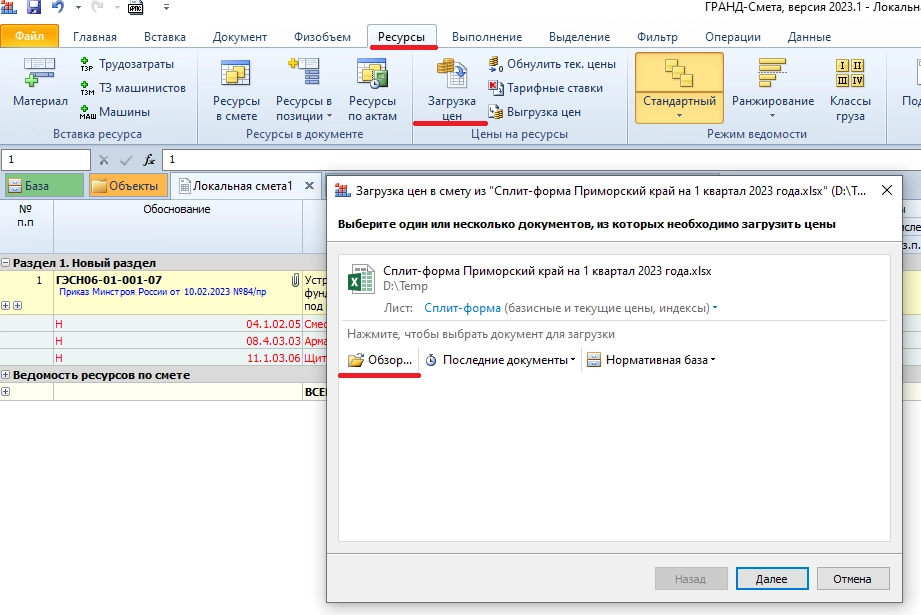Image resolution: width=921 pixels, height=615 pixels.
Task: Expand Последние документы dropdown
Action: 501,360
